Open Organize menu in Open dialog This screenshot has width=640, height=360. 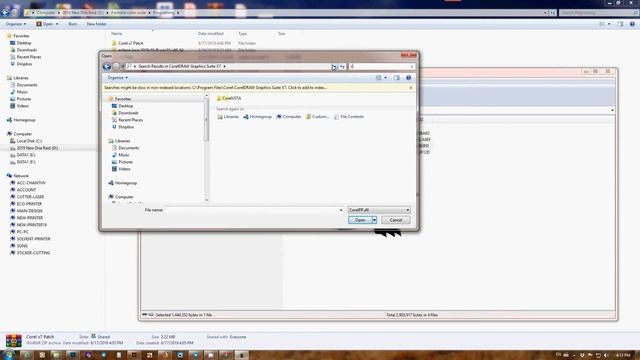118,78
